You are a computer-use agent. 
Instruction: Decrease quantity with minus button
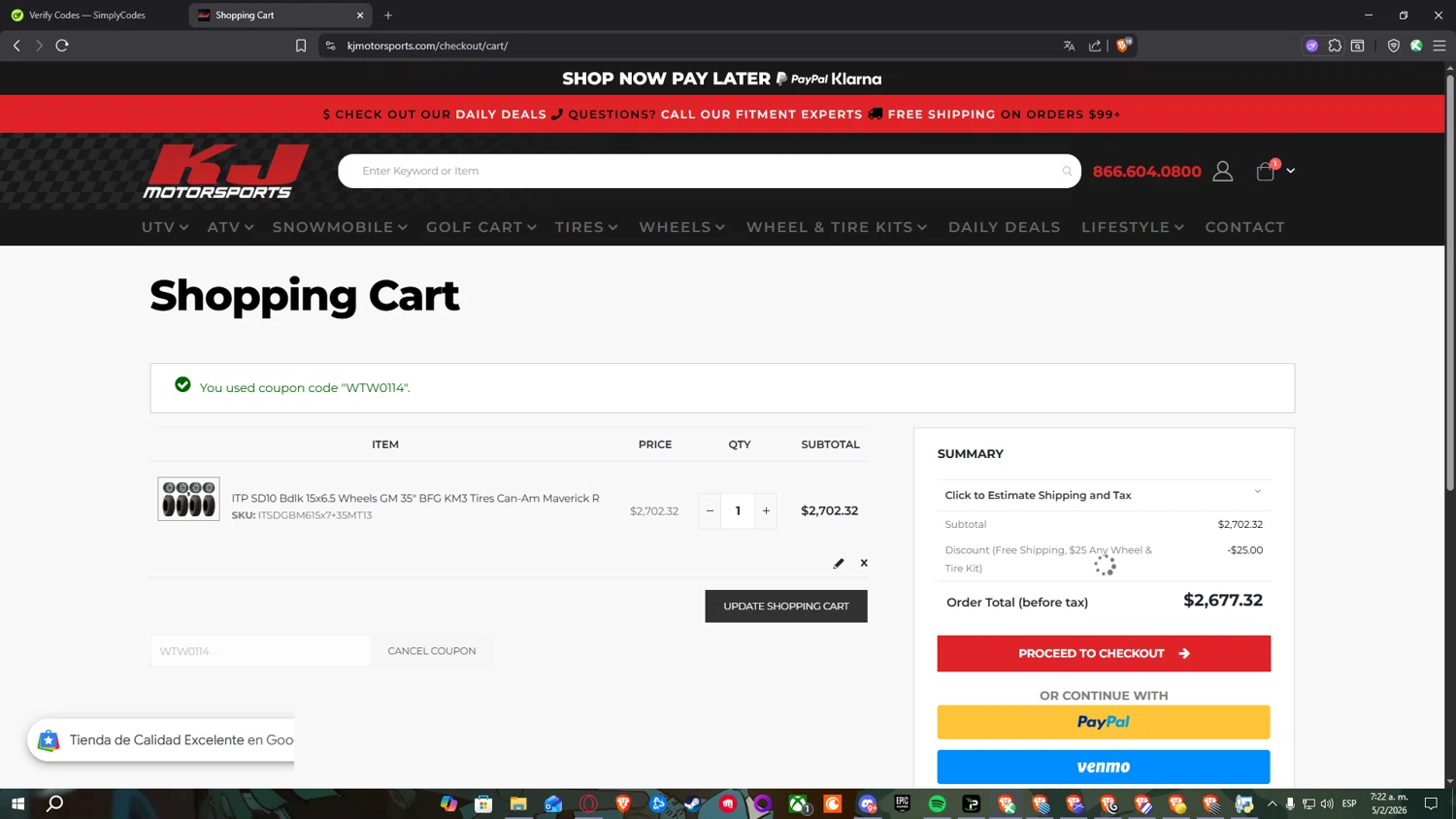pos(710,510)
